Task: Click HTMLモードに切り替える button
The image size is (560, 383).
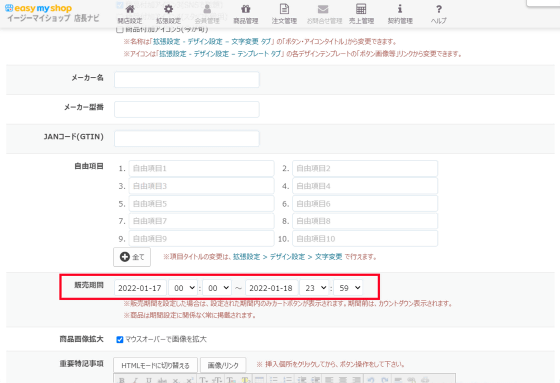Action: click(x=155, y=365)
